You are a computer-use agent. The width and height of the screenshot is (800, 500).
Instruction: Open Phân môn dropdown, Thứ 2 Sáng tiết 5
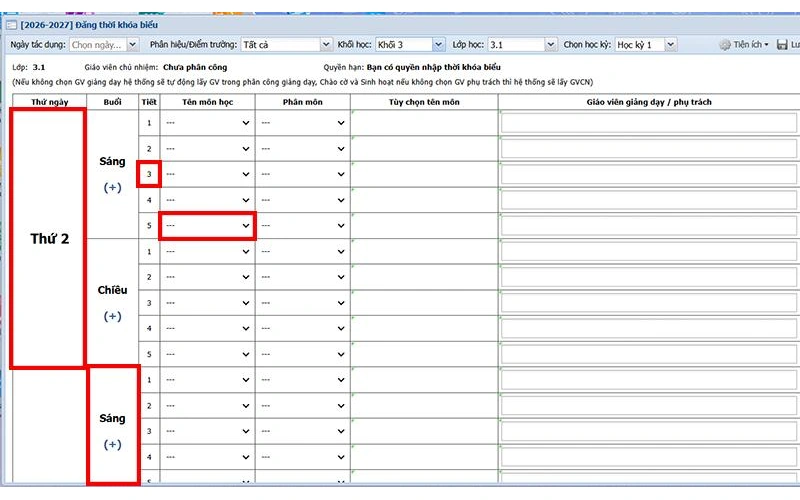click(x=303, y=226)
